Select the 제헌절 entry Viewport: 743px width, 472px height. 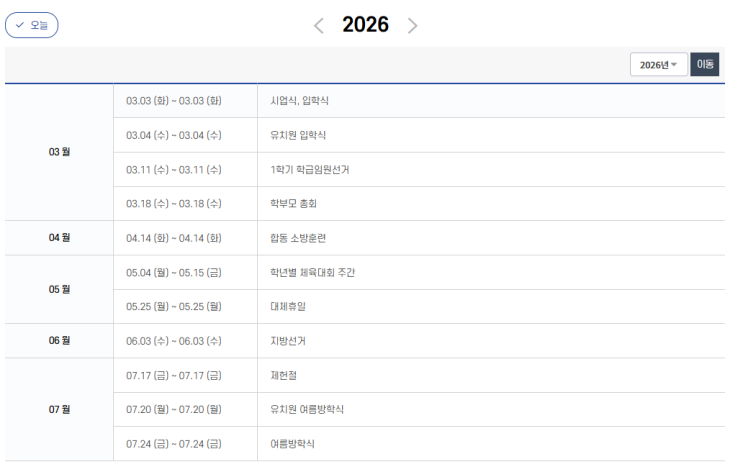[x=283, y=375]
